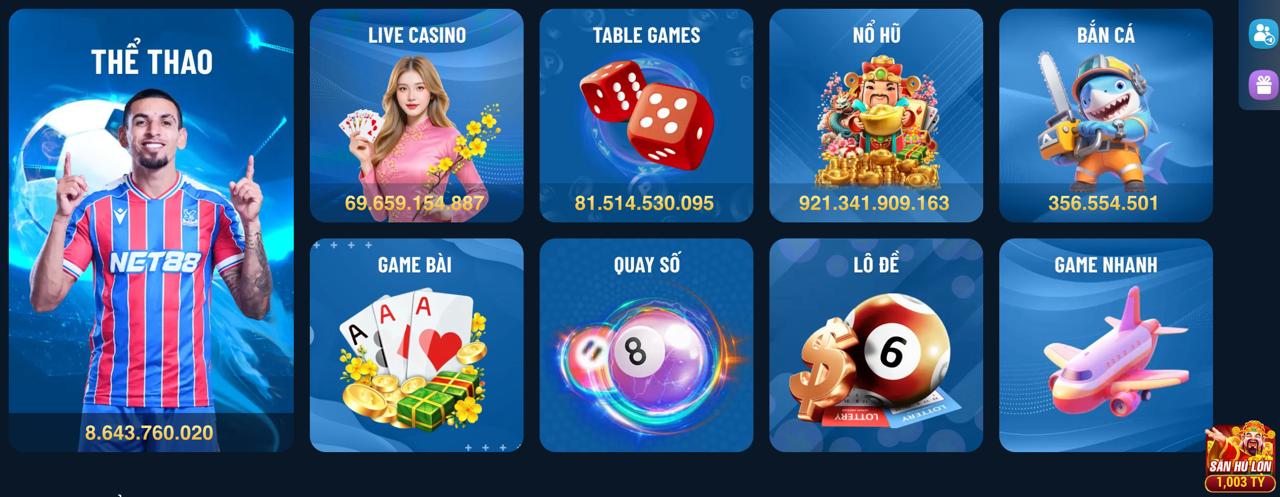Click the red dice icon in Table Games
Screen dimensions: 1280x497
point(647,111)
